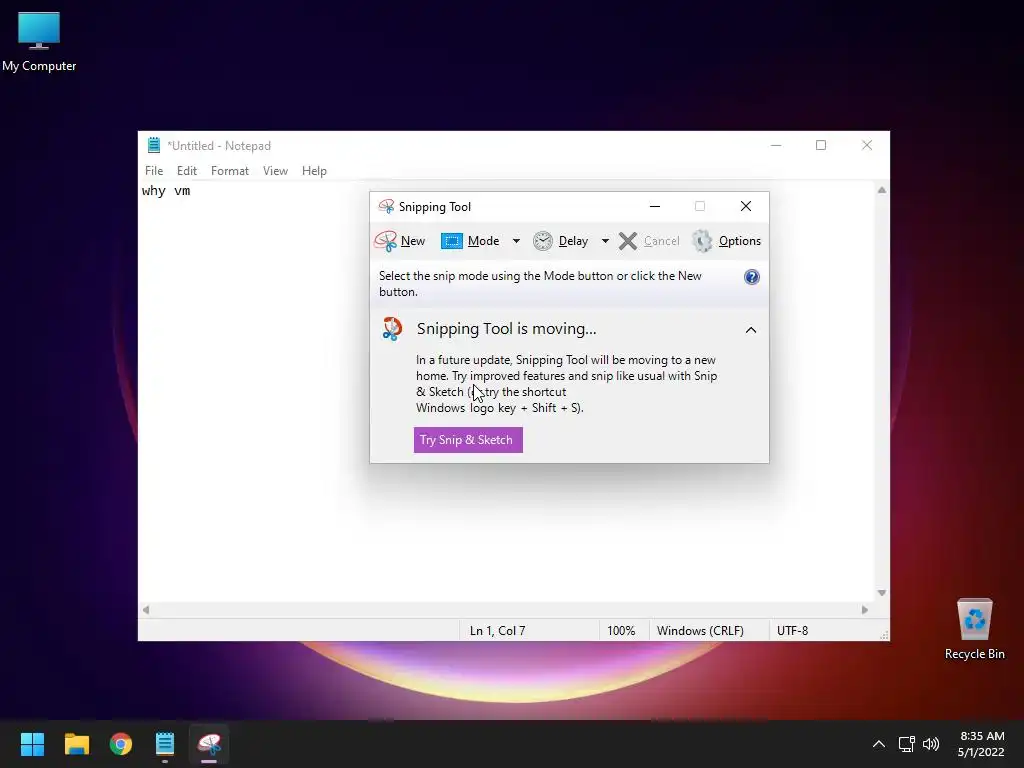Screen dimensions: 1024x768
Task: Click Notepad vertical scrollbar down arrow
Action: [x=882, y=593]
